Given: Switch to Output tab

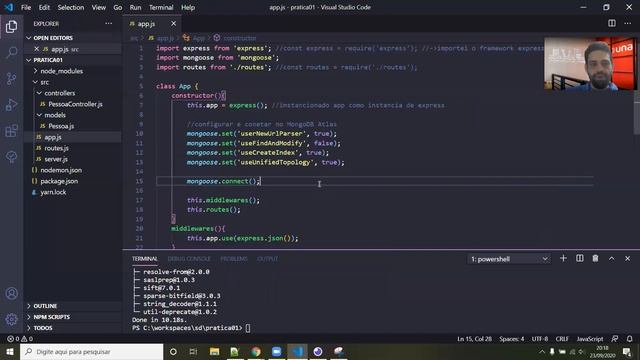Looking at the screenshot, I should (x=267, y=259).
